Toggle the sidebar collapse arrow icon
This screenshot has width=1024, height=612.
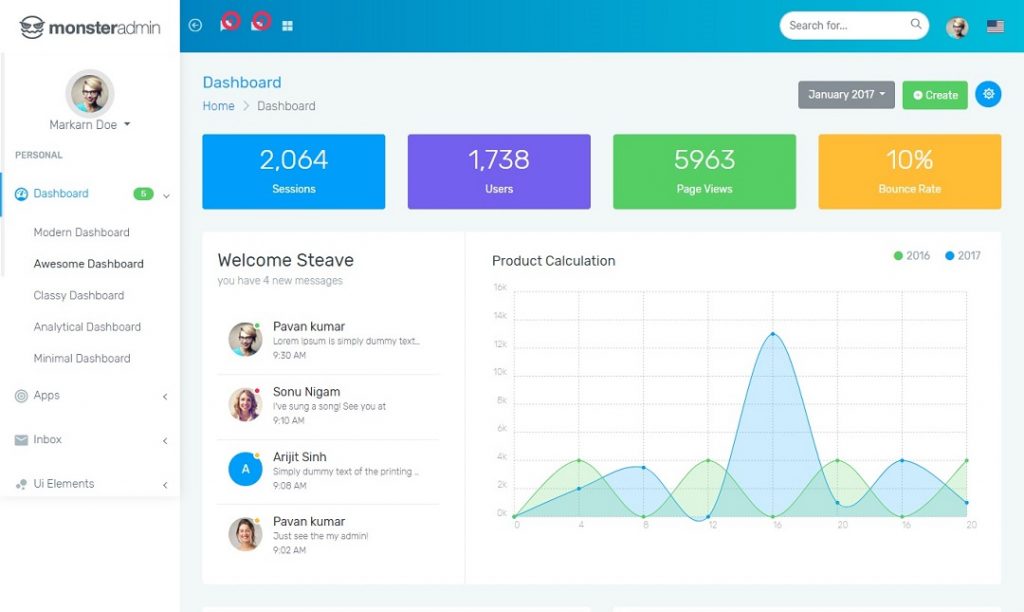coord(195,25)
